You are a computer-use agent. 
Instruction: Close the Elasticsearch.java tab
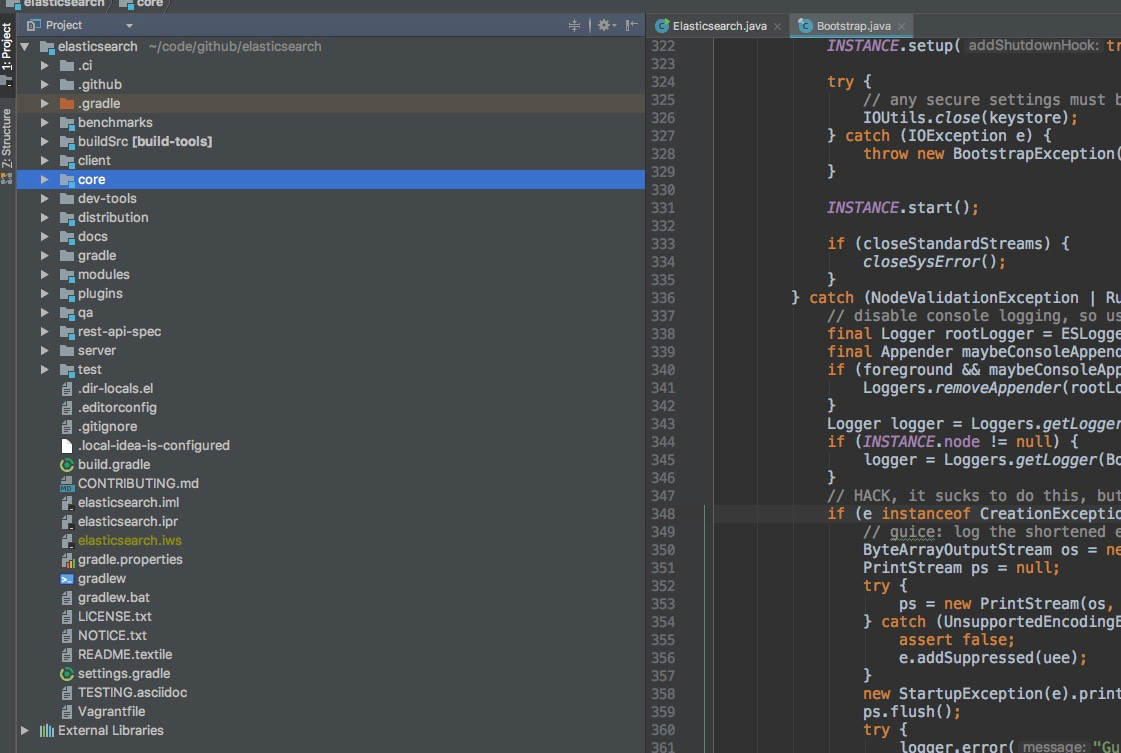(777, 26)
